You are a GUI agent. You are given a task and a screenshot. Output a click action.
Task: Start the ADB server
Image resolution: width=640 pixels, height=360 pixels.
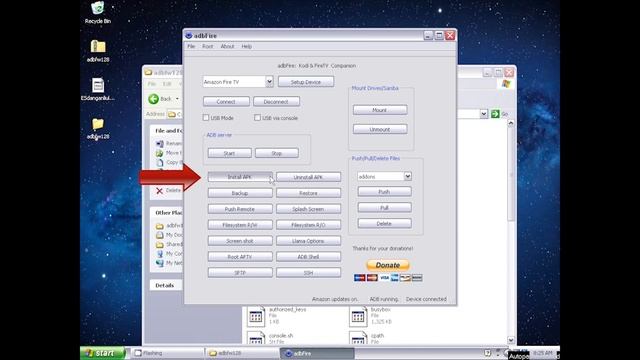click(229, 153)
